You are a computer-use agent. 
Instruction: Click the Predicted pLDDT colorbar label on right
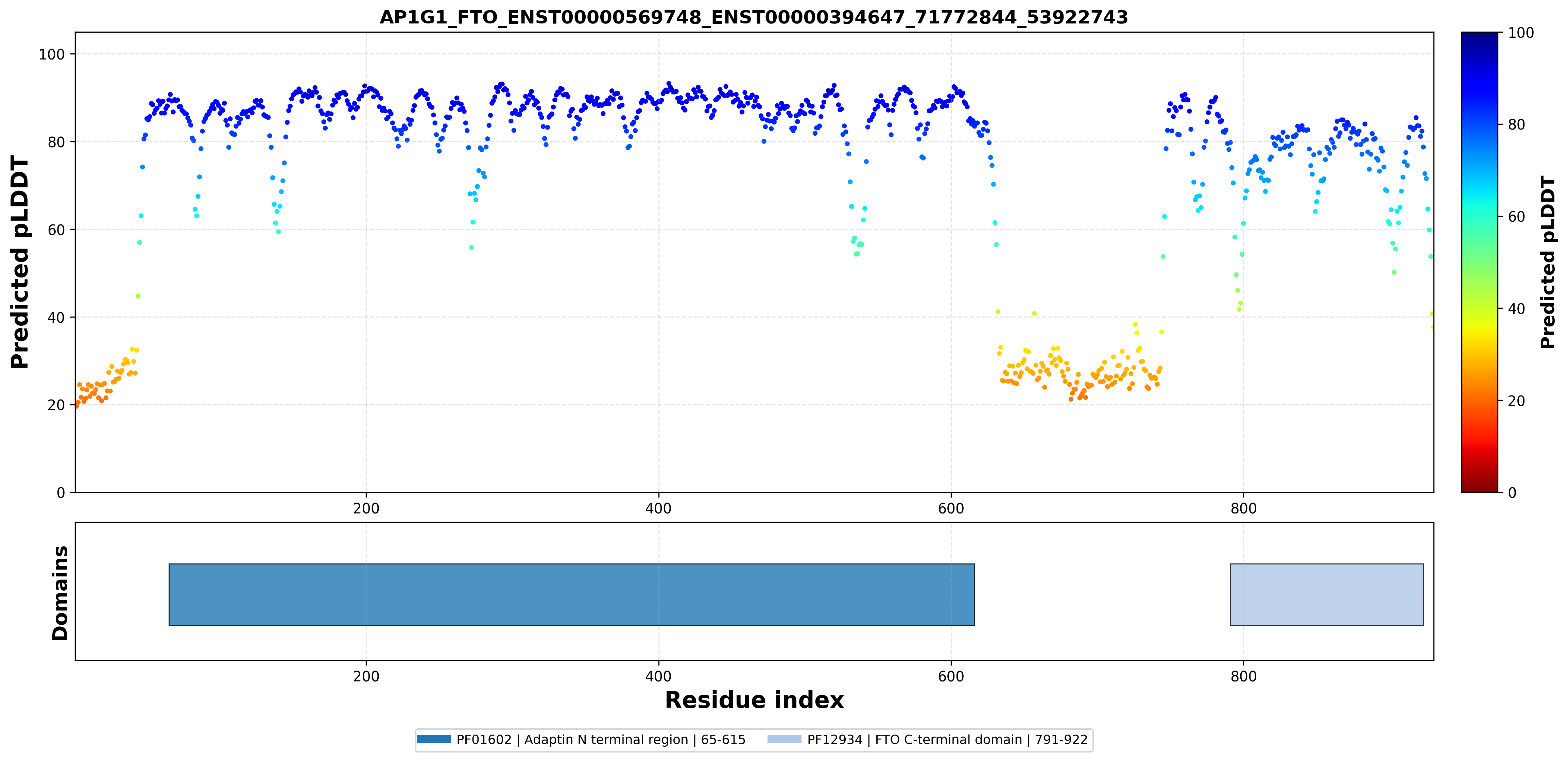pyautogui.click(x=1547, y=262)
